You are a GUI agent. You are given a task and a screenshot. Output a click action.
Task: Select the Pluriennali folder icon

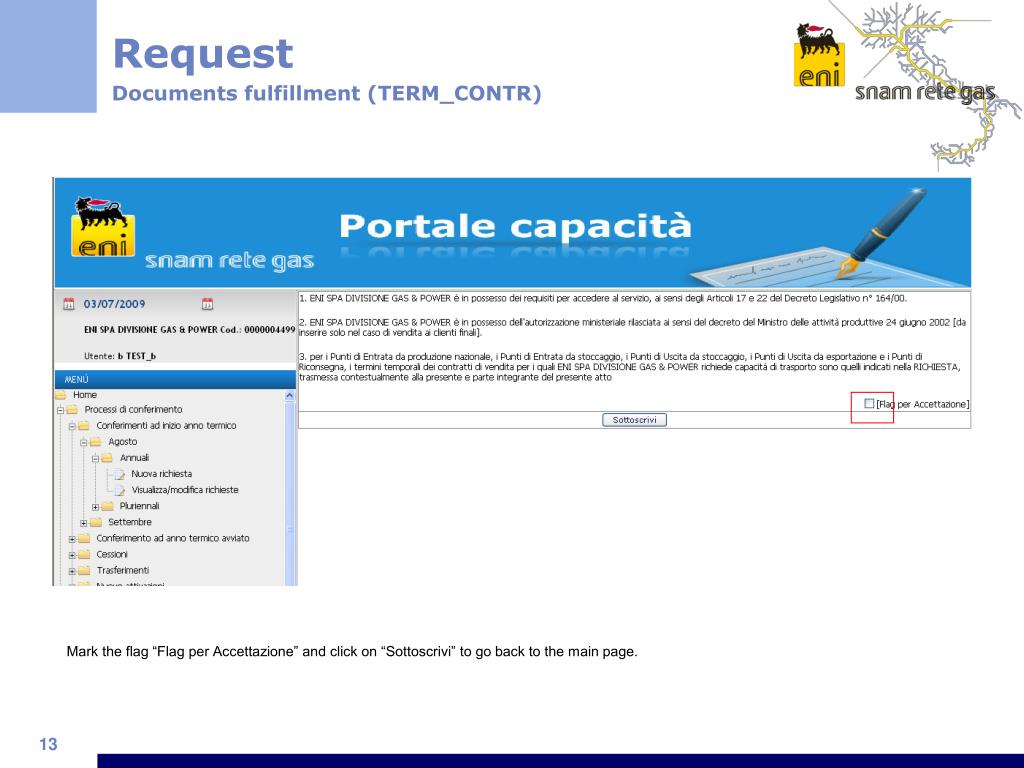[x=107, y=506]
